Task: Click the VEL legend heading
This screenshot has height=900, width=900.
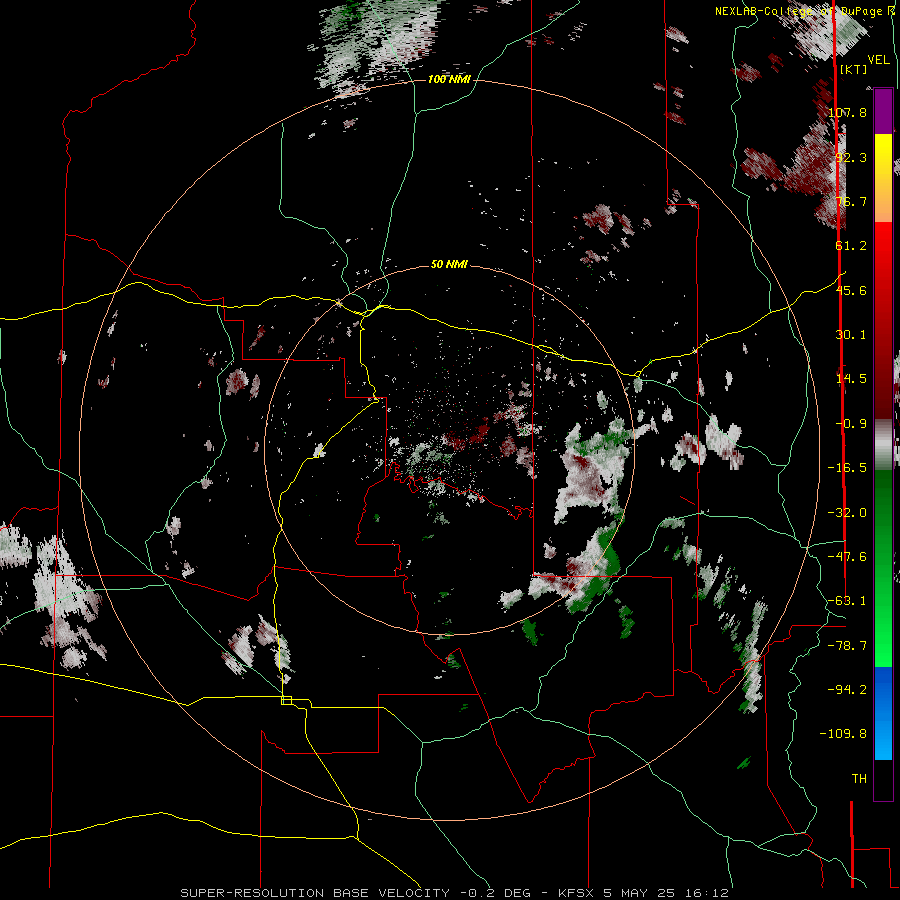Action: (x=879, y=60)
